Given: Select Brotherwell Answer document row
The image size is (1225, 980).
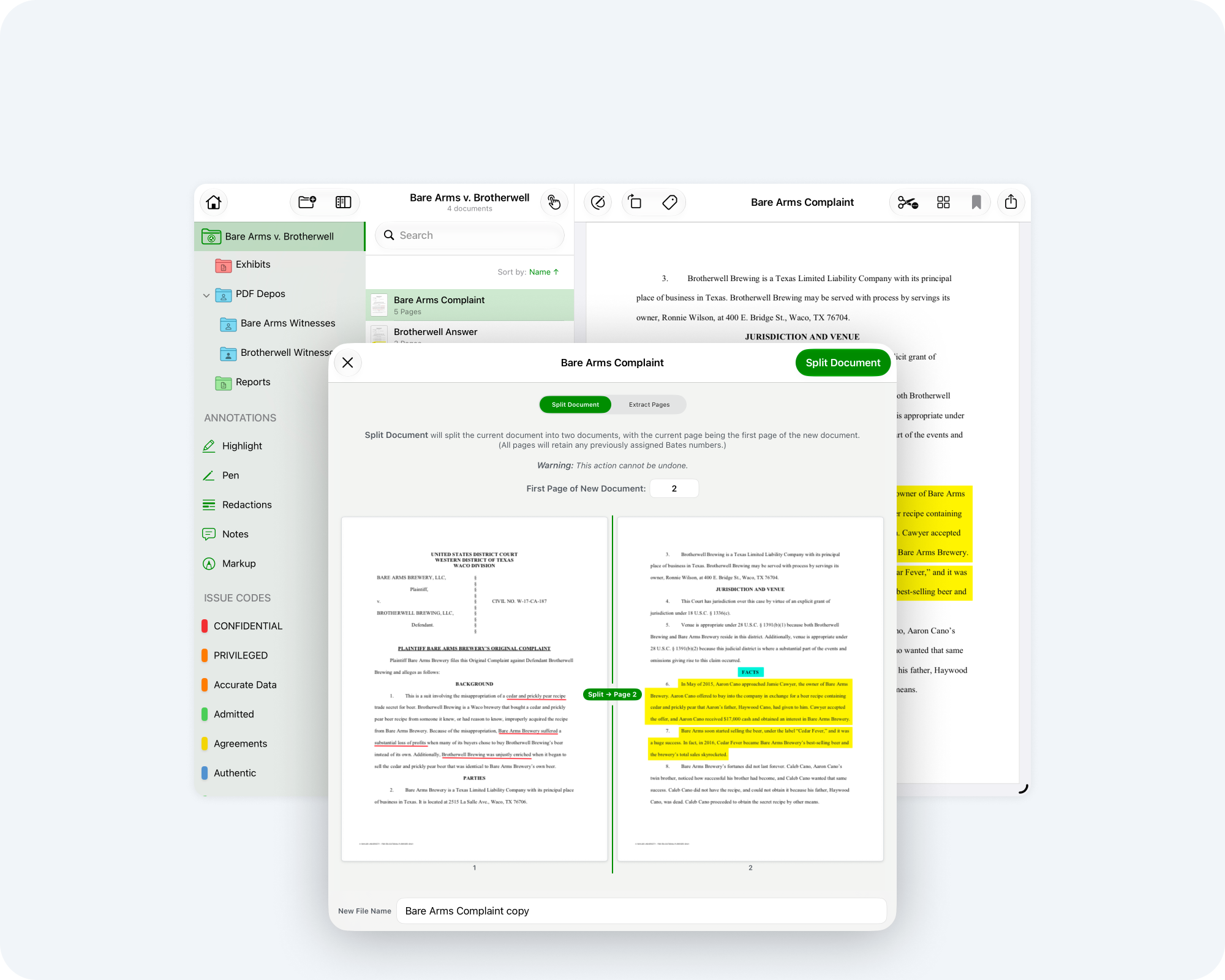Looking at the screenshot, I should tap(470, 333).
